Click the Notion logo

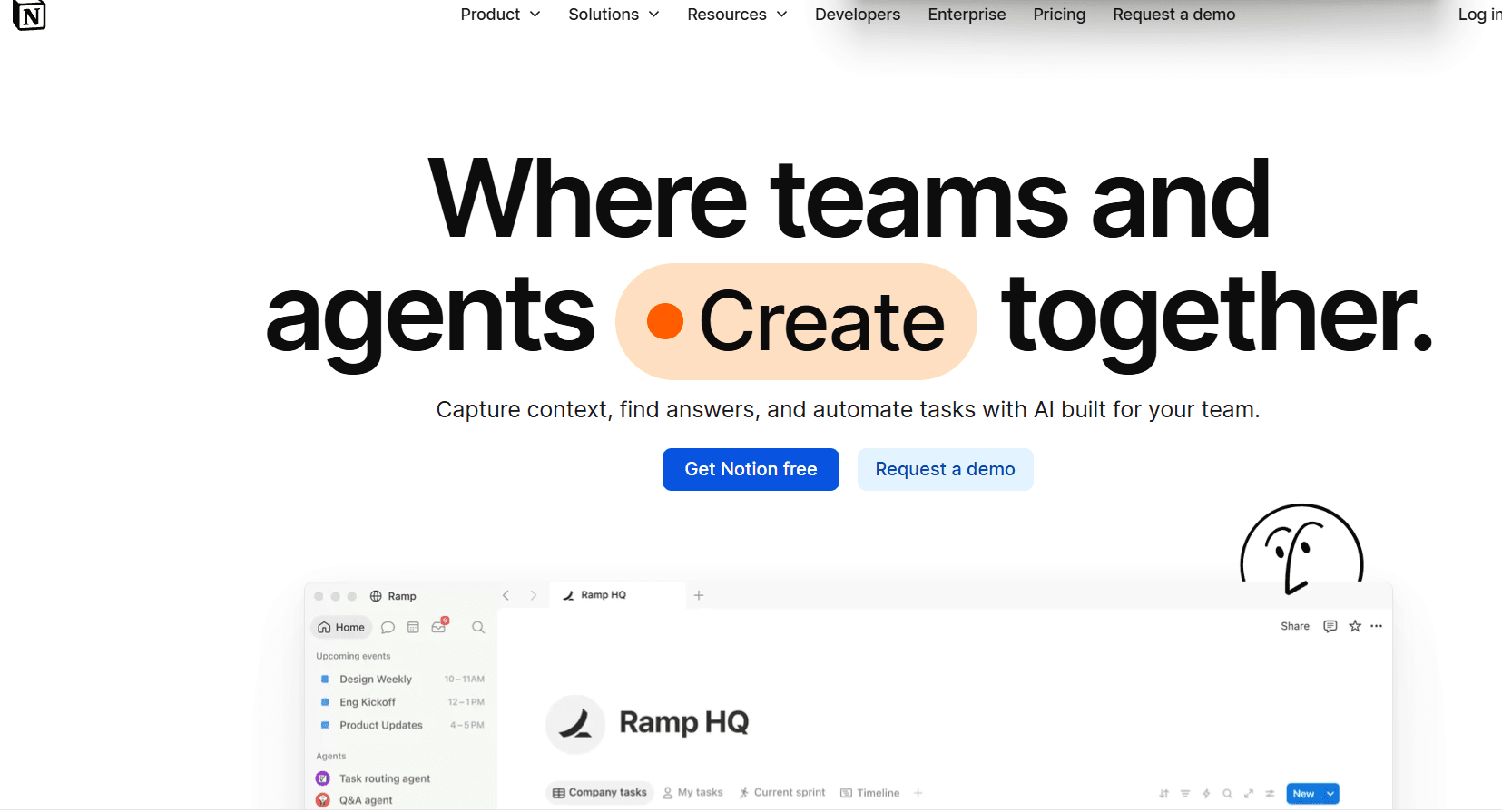(x=29, y=15)
